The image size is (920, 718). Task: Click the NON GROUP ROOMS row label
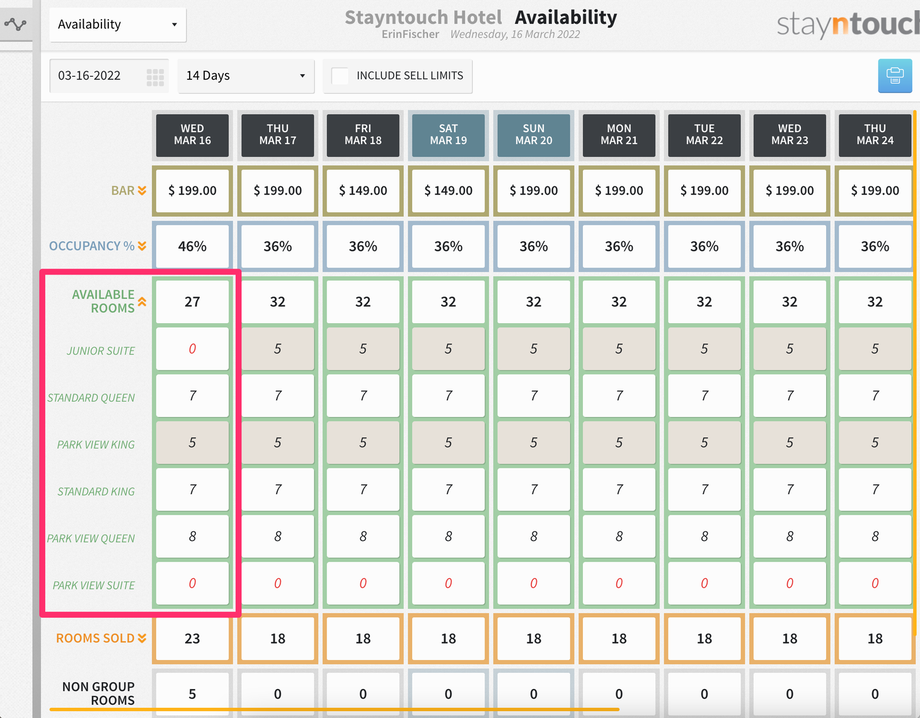pos(99,693)
